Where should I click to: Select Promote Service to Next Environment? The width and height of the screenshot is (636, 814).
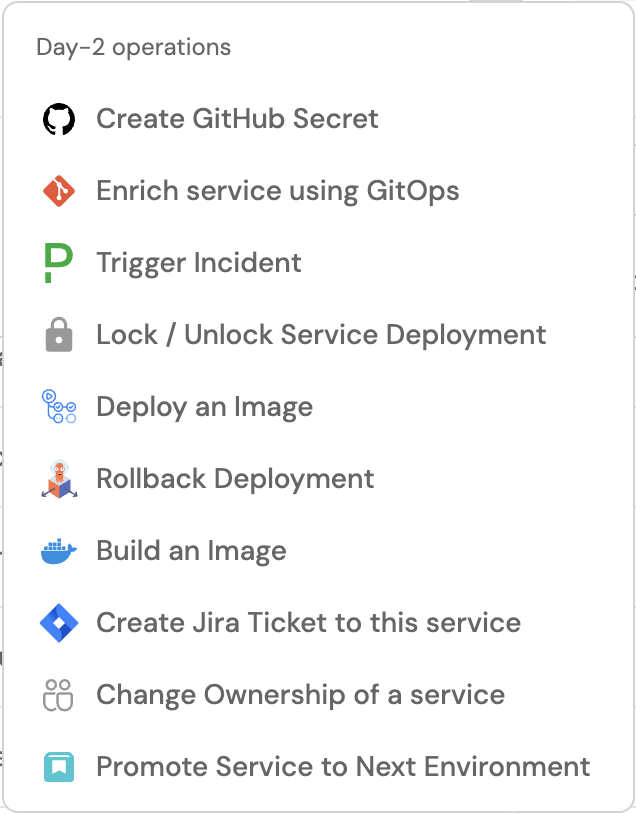(343, 767)
